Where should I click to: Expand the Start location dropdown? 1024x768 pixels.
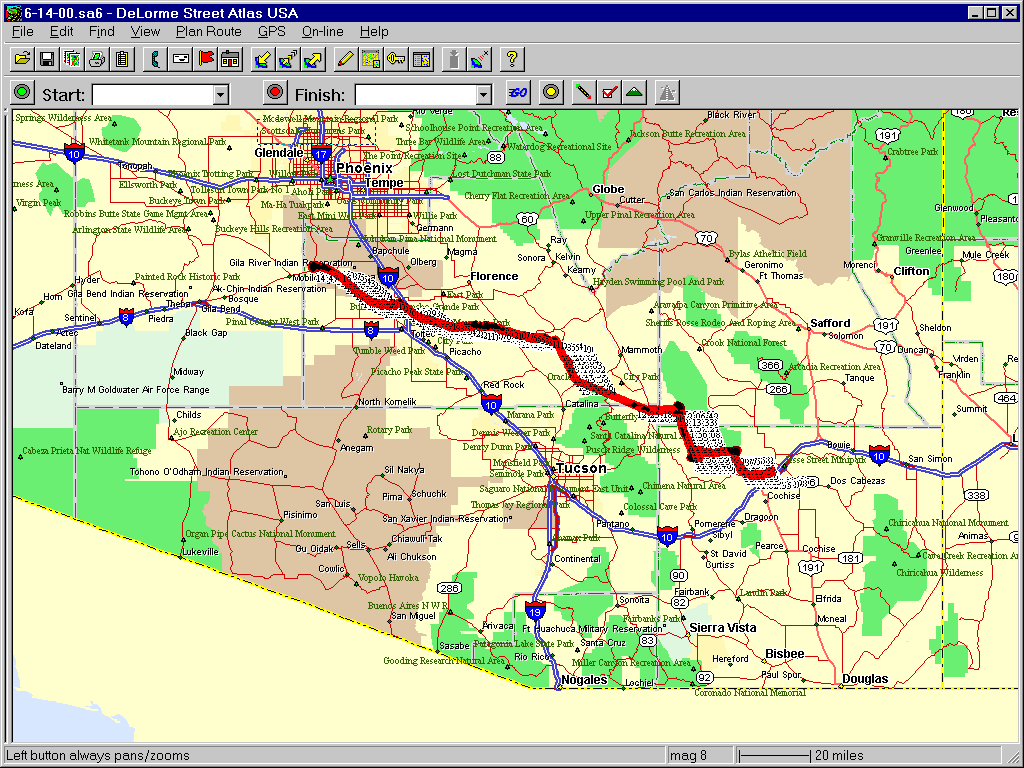tap(221, 95)
